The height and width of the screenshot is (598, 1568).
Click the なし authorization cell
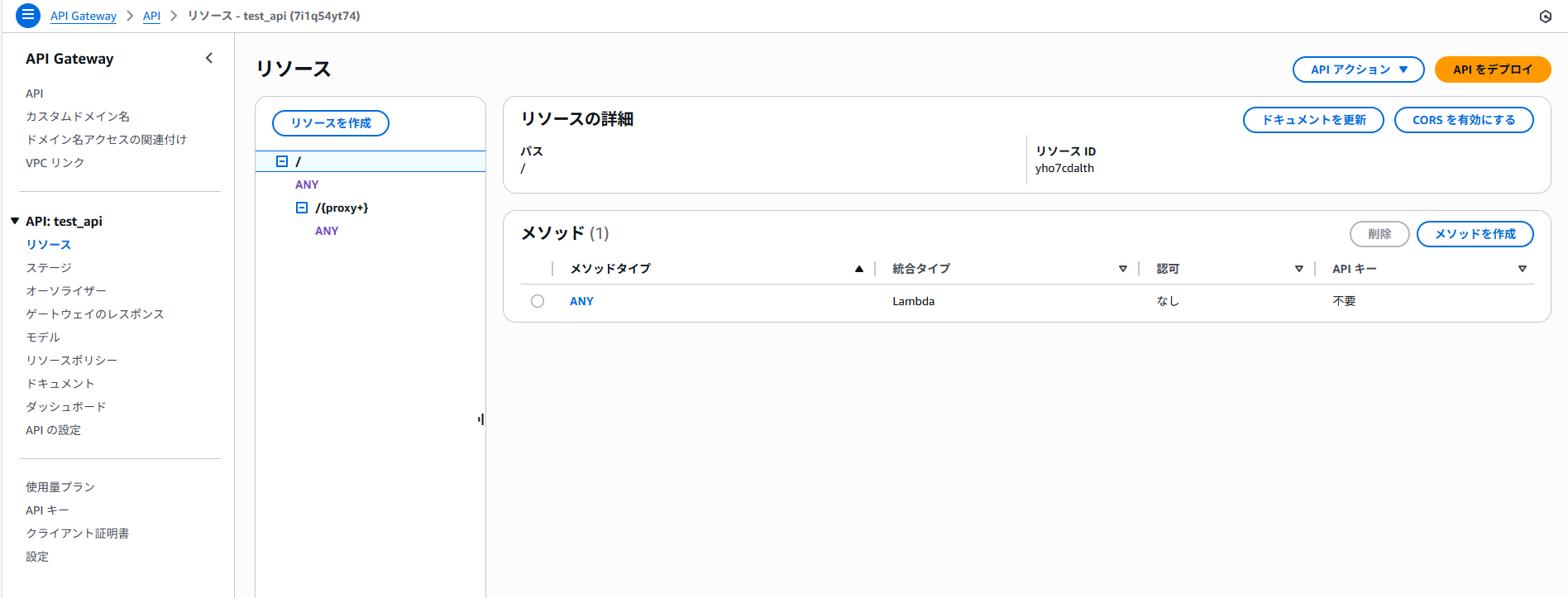[x=1168, y=301]
